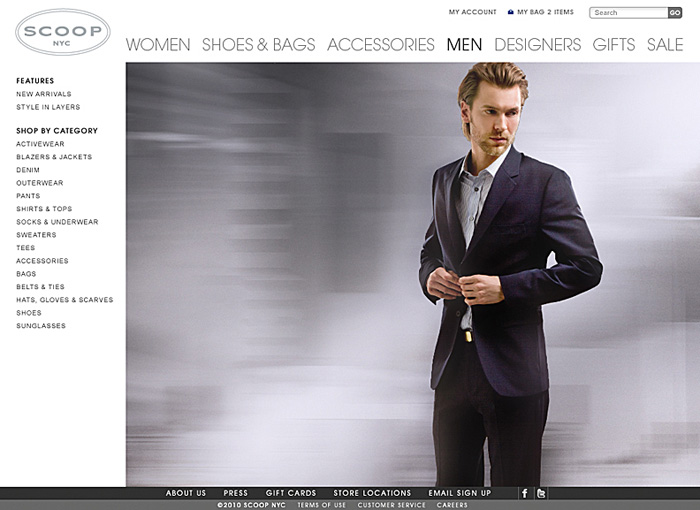
Task: Open the Gifts menu
Action: pos(614,45)
